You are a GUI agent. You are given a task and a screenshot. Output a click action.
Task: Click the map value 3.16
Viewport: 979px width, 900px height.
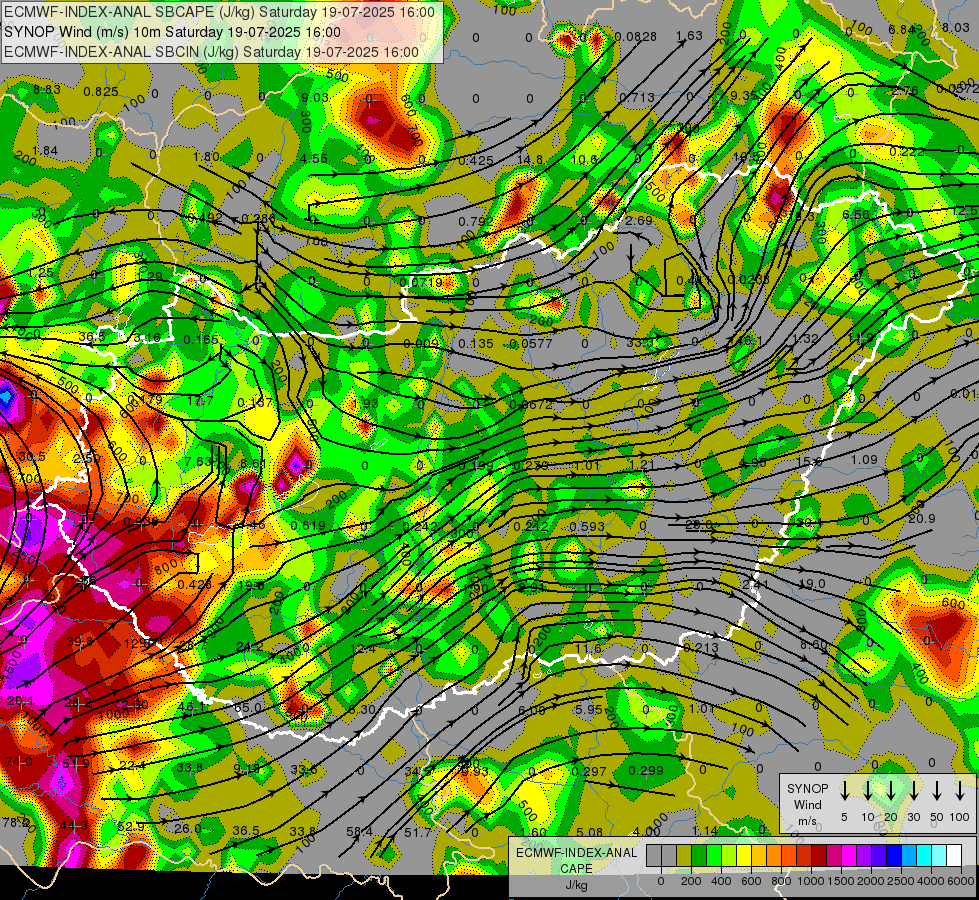[147, 338]
